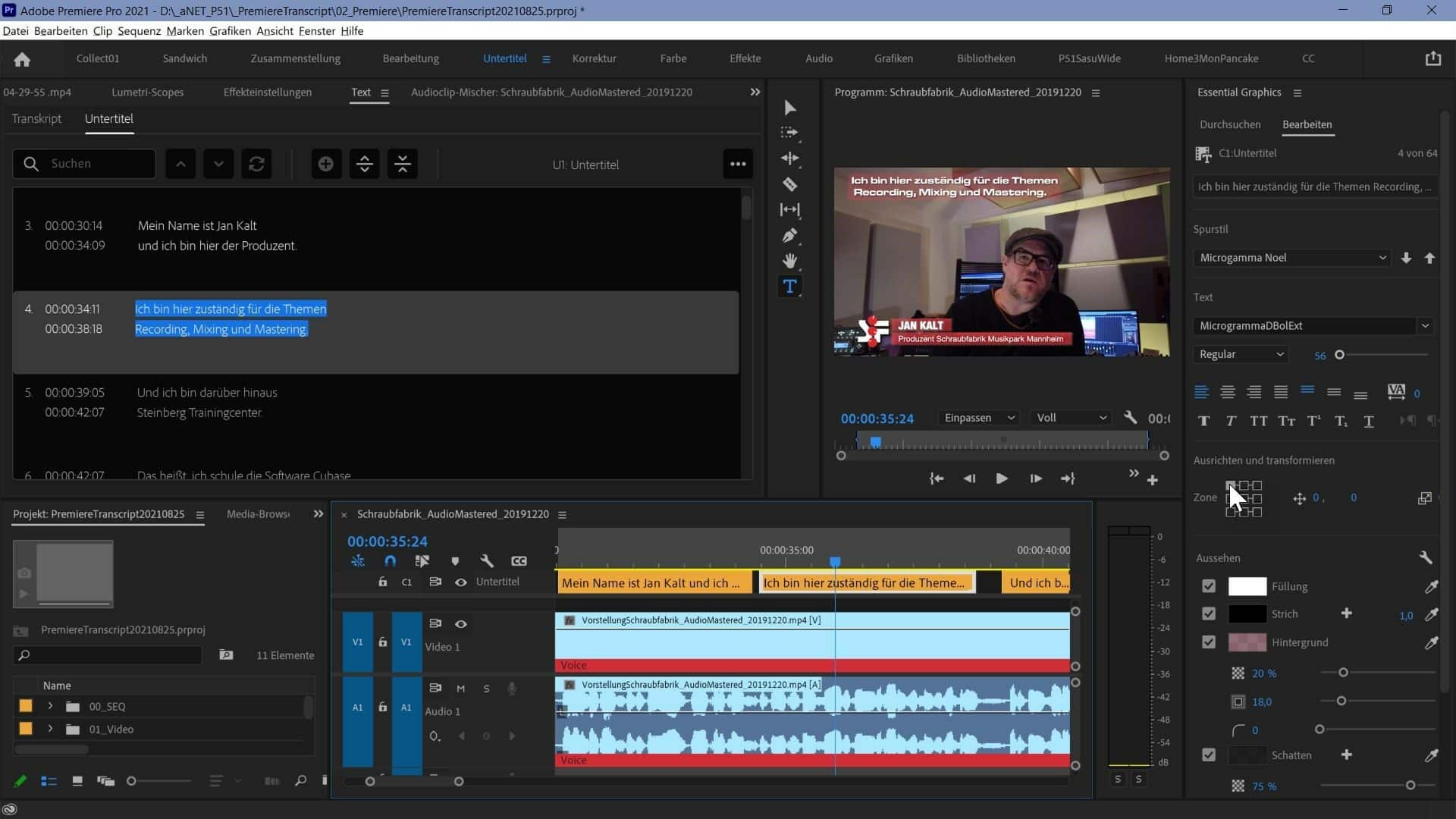Lock the Video 1 track

pos(381,642)
